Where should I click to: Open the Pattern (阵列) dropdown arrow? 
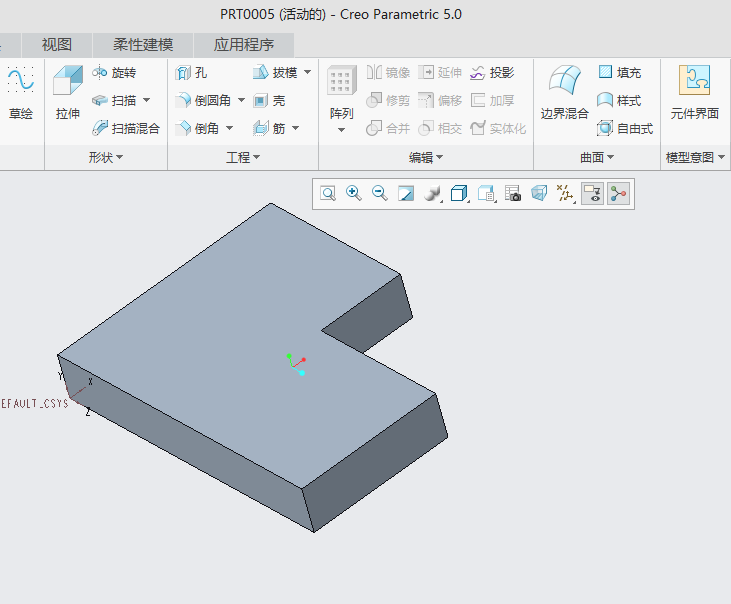point(341,130)
